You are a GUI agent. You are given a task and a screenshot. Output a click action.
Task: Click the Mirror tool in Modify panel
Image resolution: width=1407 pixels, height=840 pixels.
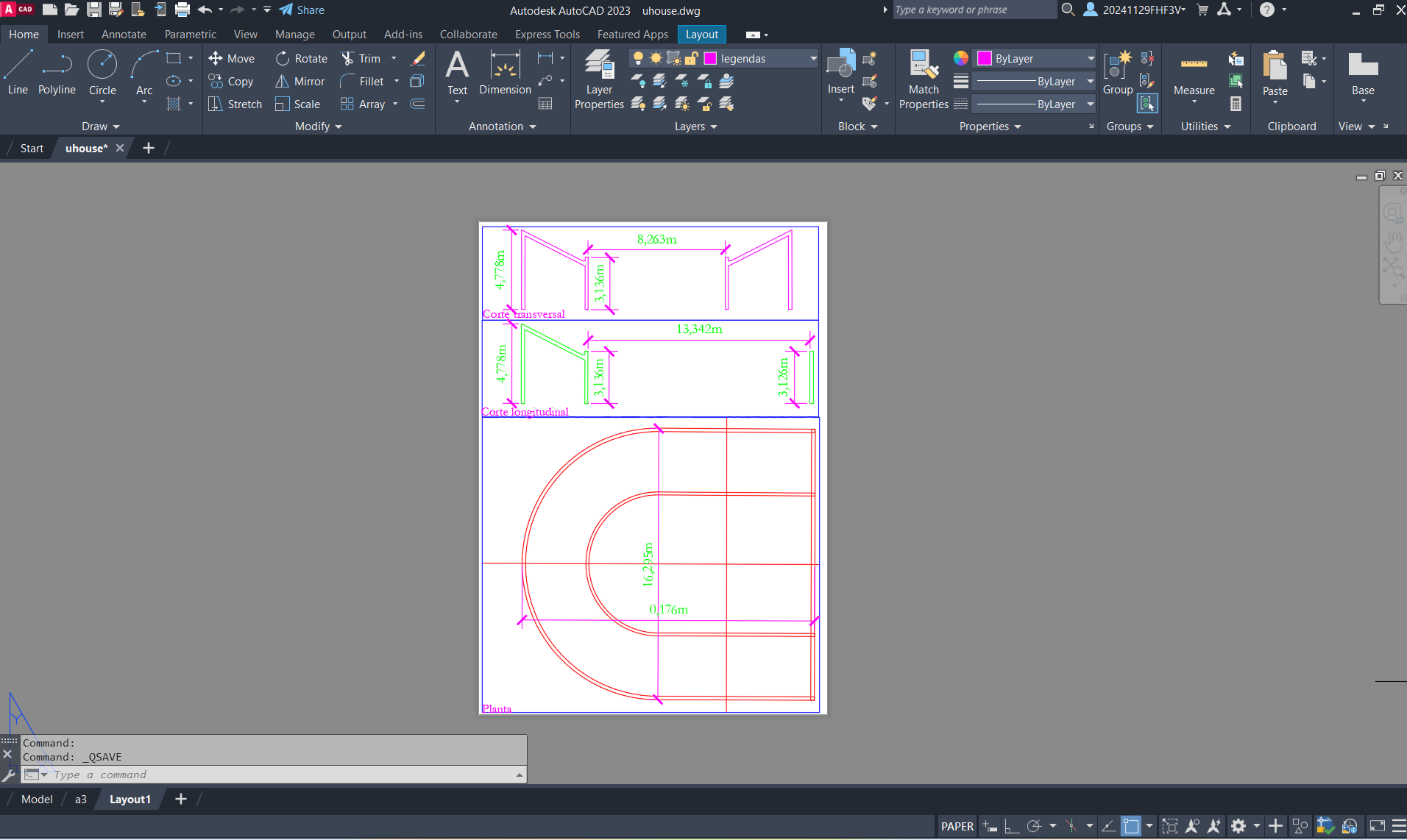pyautogui.click(x=300, y=82)
